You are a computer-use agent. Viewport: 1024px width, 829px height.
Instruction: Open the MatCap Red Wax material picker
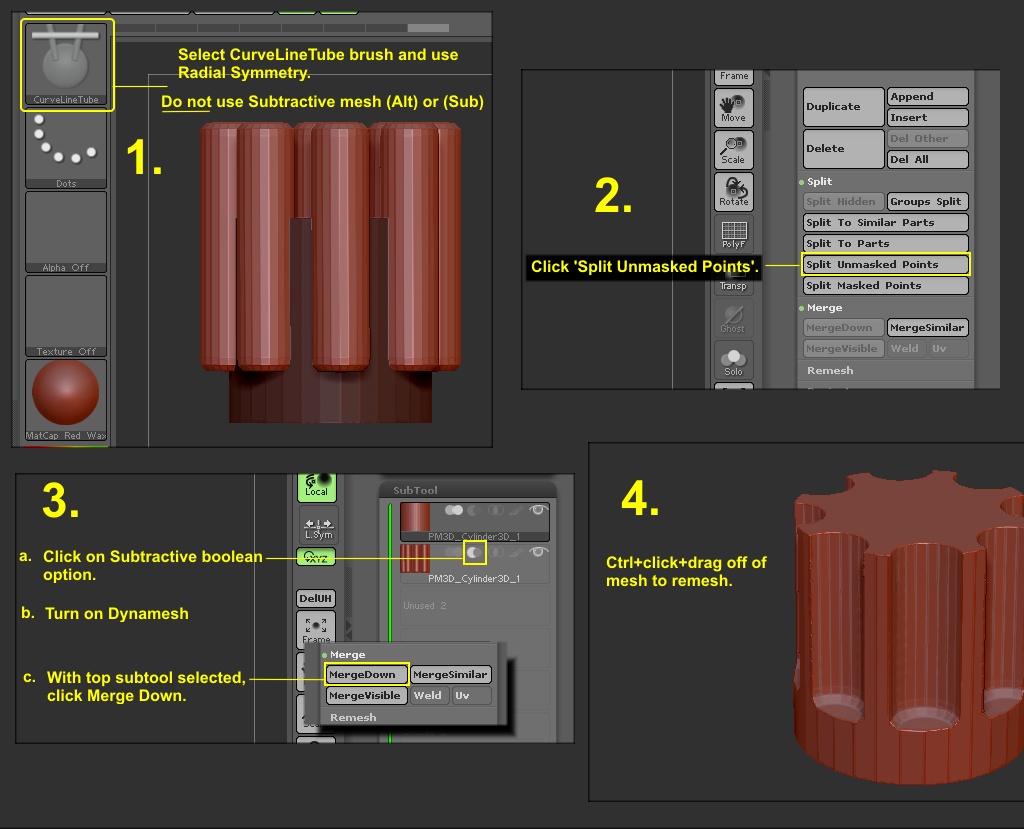coord(66,400)
